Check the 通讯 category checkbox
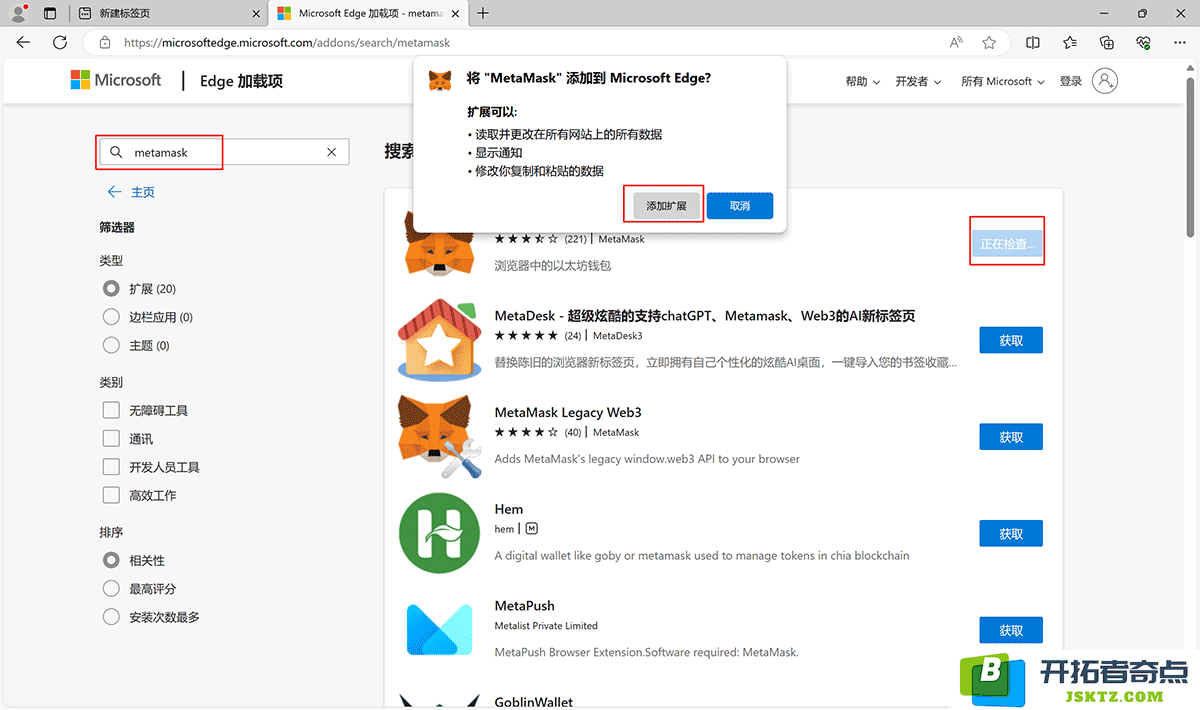 [111, 439]
